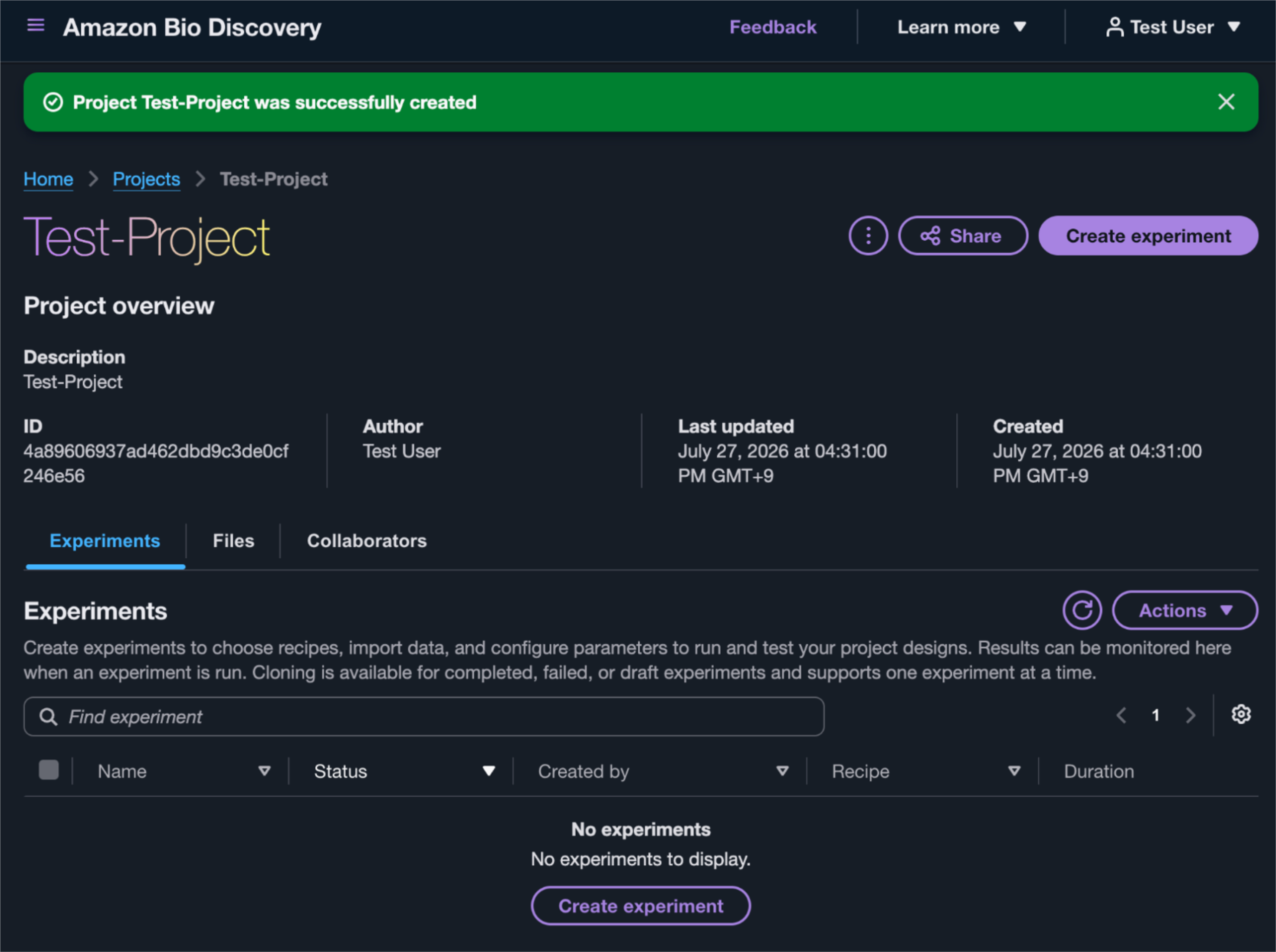Click page number 1 in pagination
This screenshot has width=1276, height=952.
point(1155,716)
